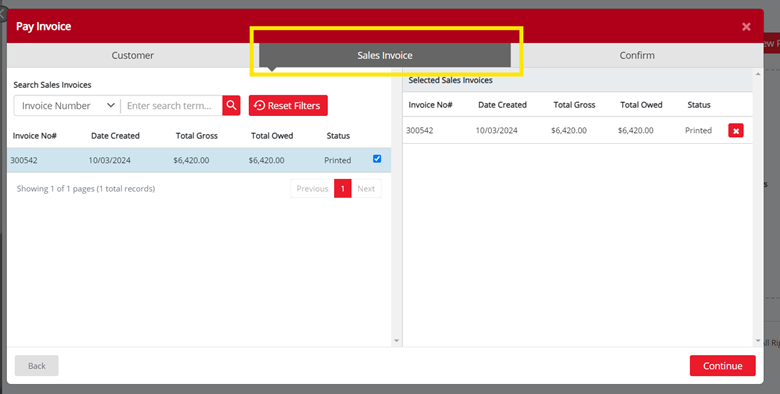Click Invoice No# header in search results
The width and height of the screenshot is (780, 394).
(34, 136)
